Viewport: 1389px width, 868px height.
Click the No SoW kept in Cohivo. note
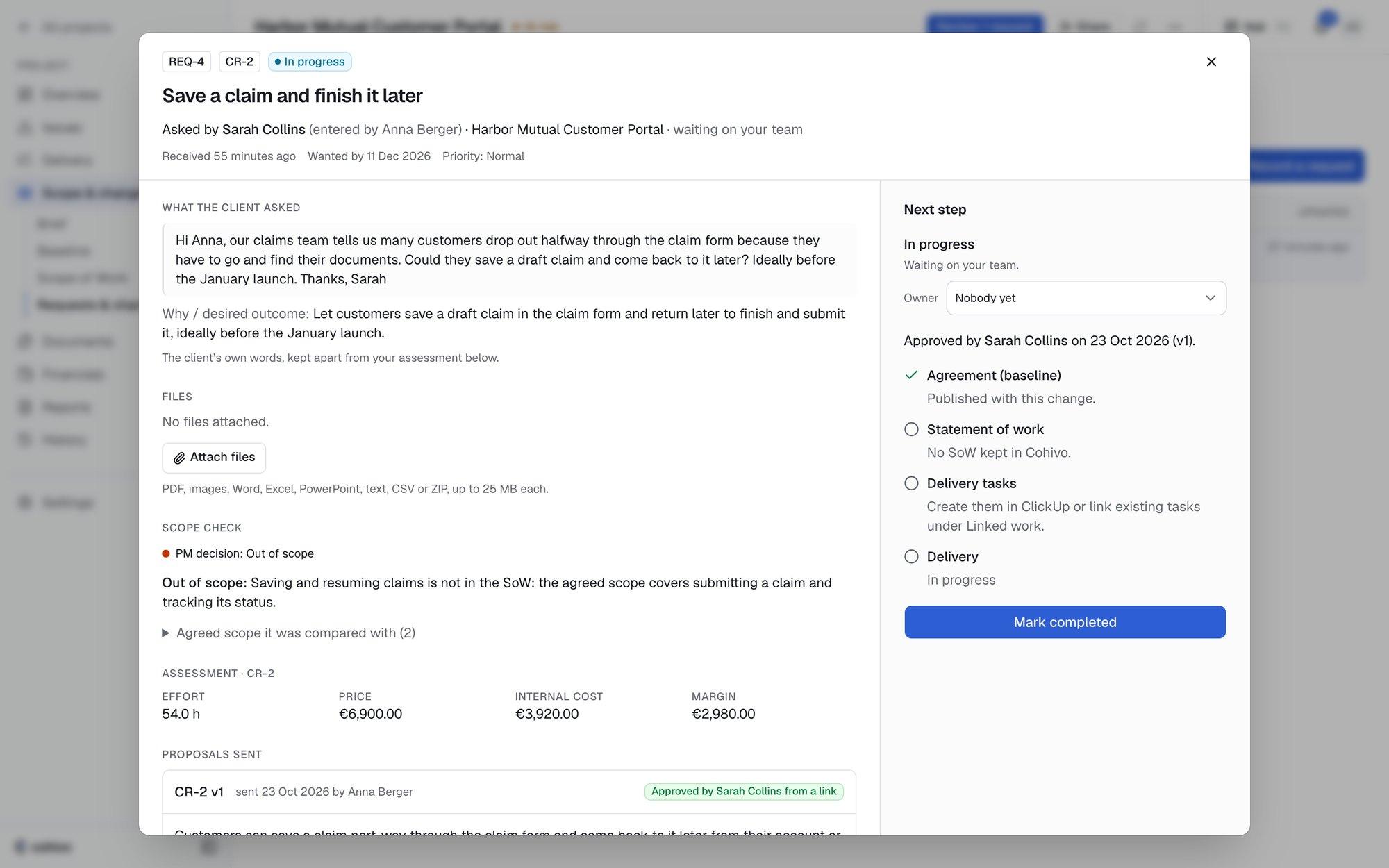click(999, 453)
